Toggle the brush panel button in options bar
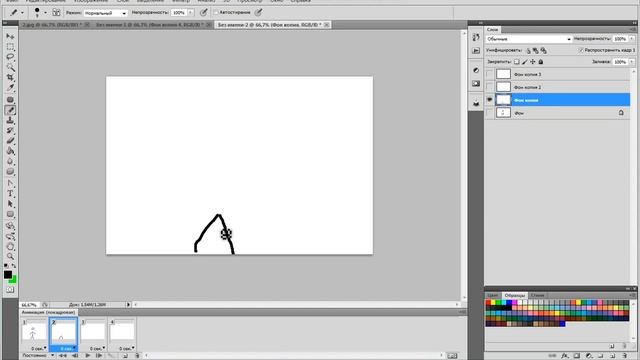The width and height of the screenshot is (640, 360). [x=56, y=13]
